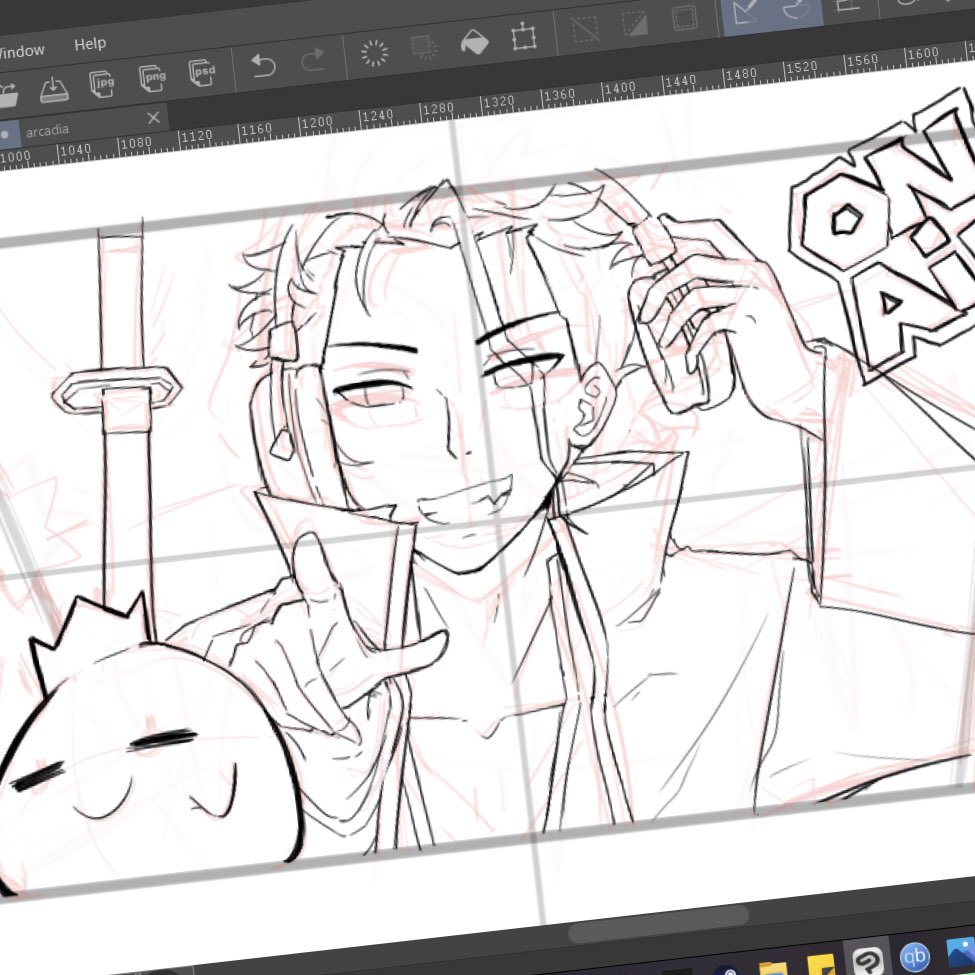
Task: Click the Clip Studio Paint taskbar icon
Action: [x=867, y=959]
